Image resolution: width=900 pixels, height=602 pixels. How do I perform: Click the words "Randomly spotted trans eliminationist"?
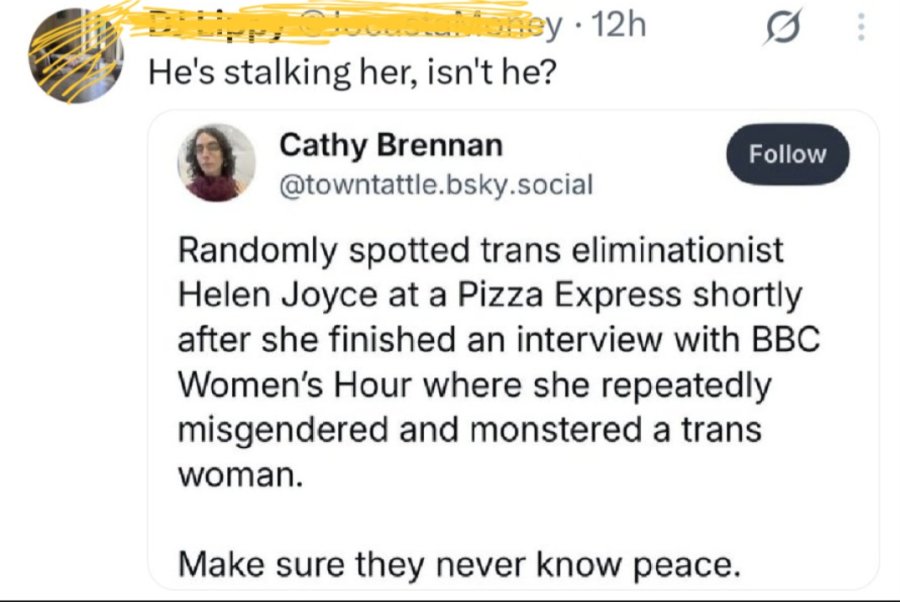(x=480, y=250)
